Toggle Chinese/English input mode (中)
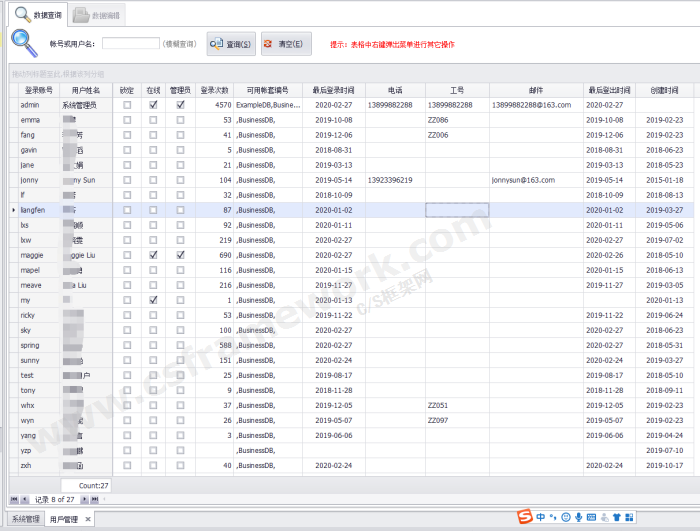This screenshot has height=531, width=700. point(541,517)
